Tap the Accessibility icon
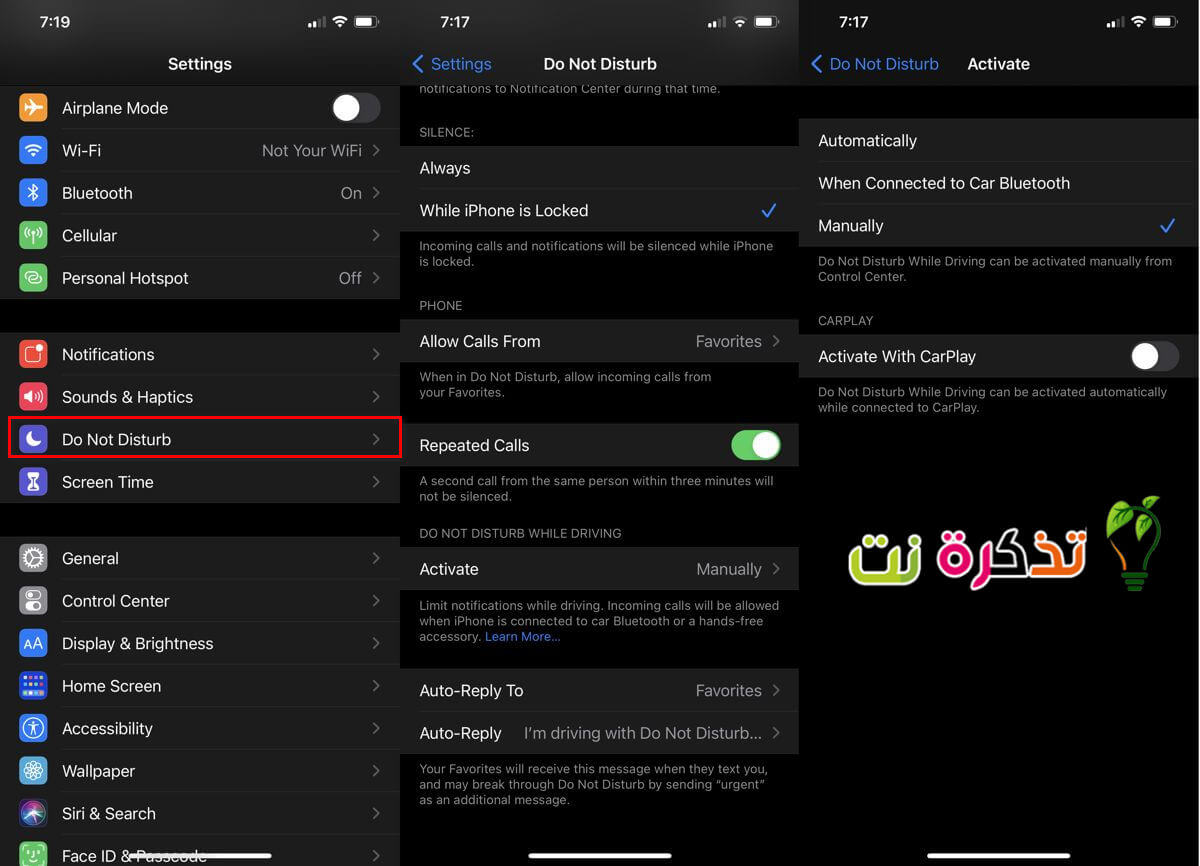The width and height of the screenshot is (1200, 866). (x=33, y=728)
